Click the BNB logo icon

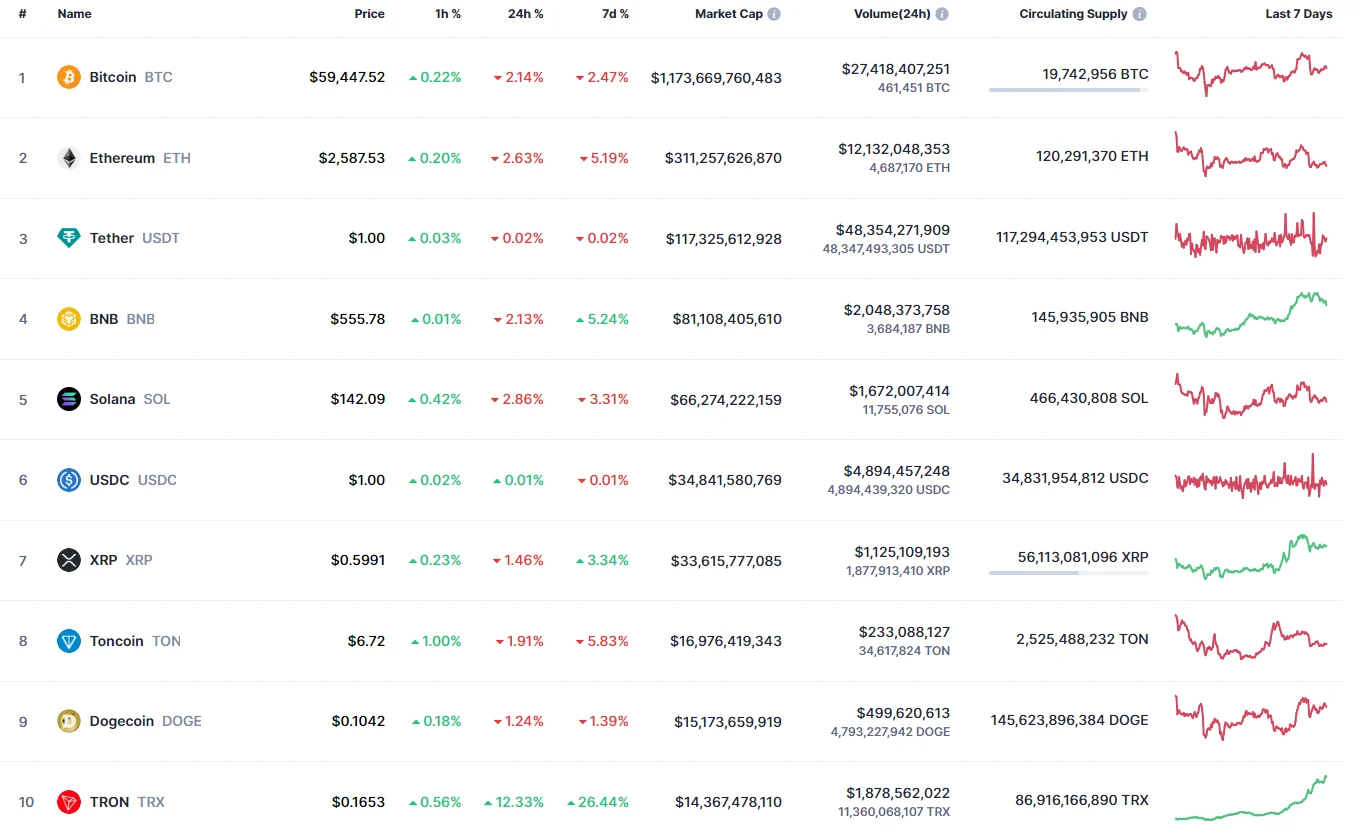[x=69, y=319]
